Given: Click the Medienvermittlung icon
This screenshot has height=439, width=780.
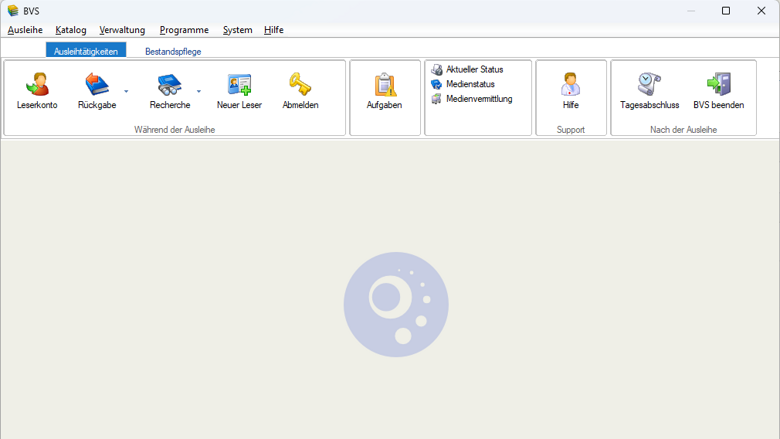Looking at the screenshot, I should (x=436, y=99).
